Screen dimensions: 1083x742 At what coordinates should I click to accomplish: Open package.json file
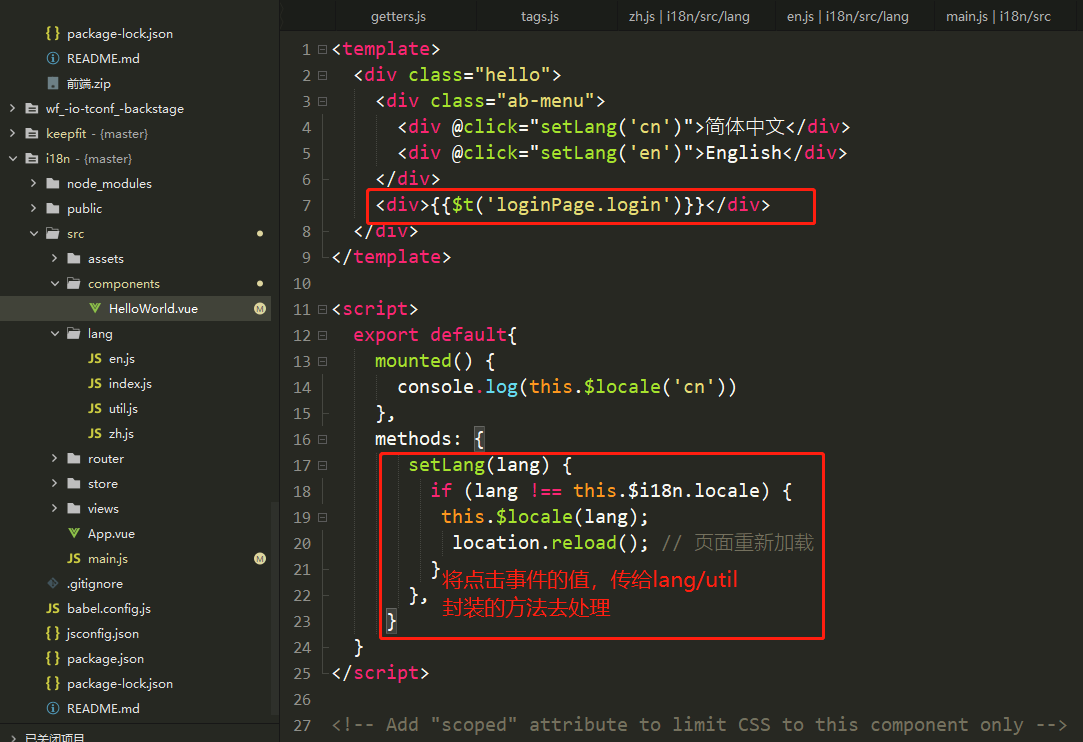(105, 658)
